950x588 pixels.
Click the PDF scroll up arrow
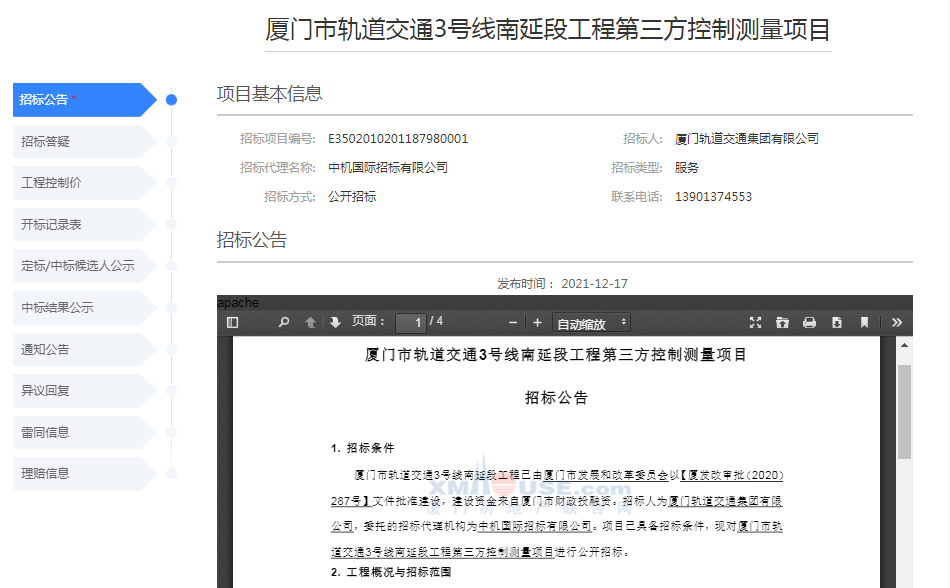coord(904,347)
